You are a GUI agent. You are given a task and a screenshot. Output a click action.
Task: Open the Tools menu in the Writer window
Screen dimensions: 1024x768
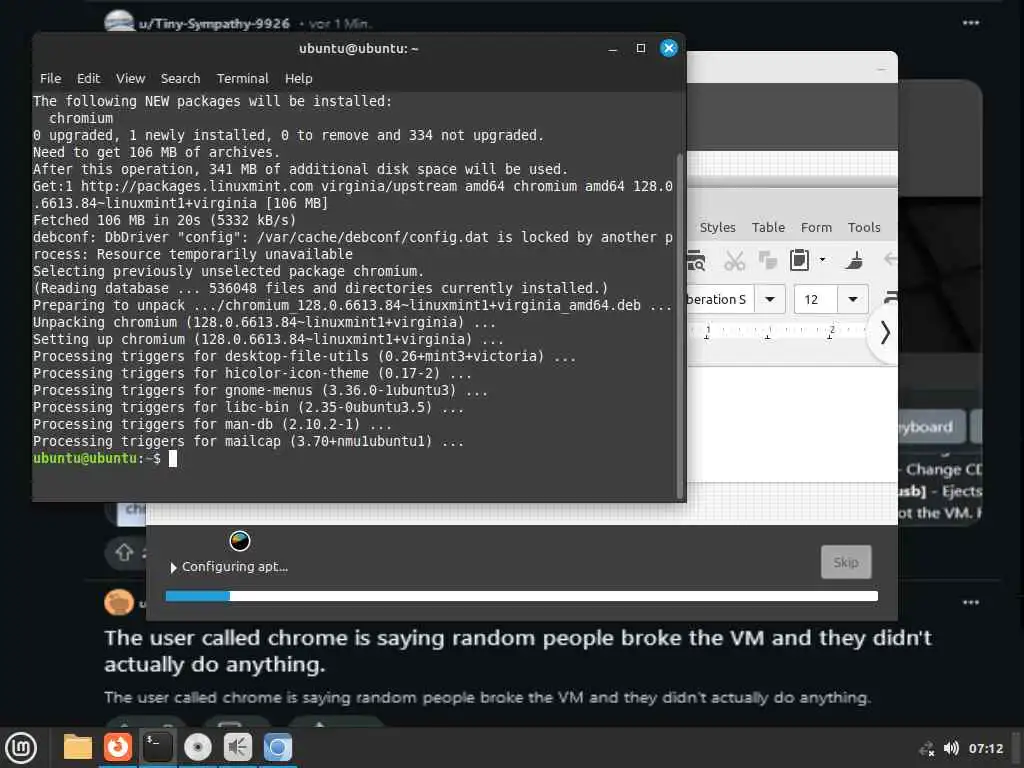pyautogui.click(x=864, y=227)
